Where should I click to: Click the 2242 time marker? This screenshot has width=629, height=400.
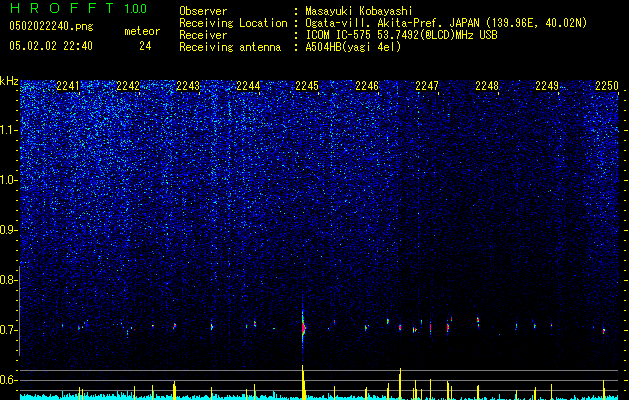point(128,85)
